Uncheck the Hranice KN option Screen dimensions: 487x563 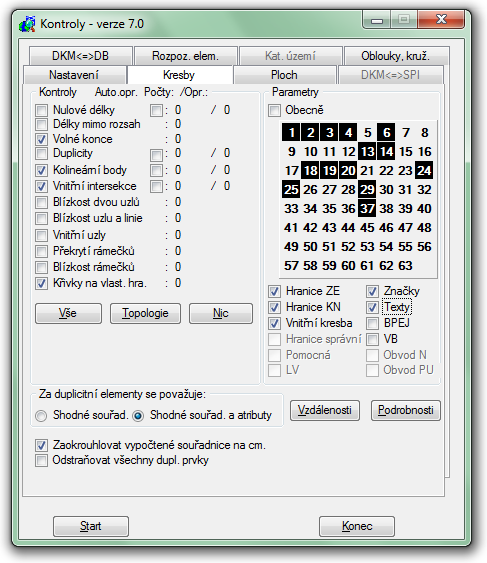click(x=274, y=307)
